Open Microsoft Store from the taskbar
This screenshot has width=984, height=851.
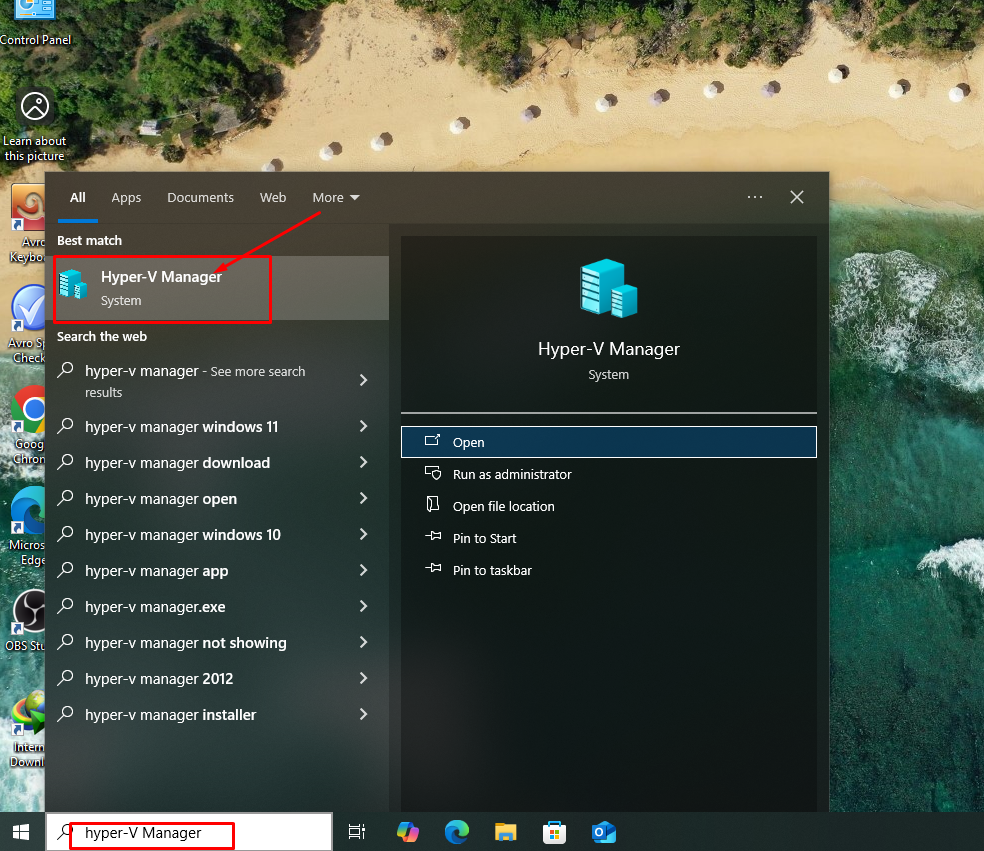554,832
